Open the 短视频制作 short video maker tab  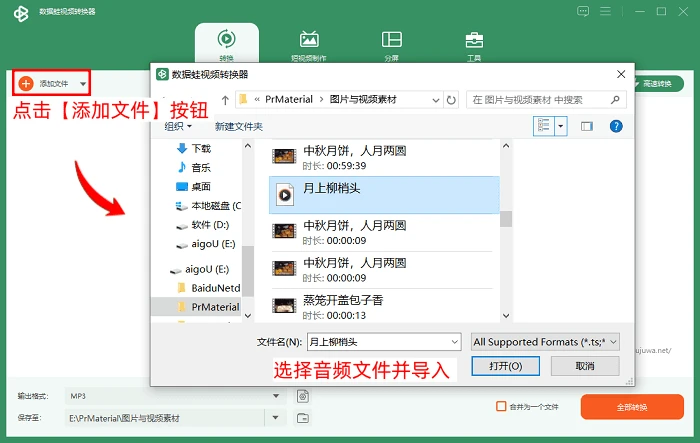(x=309, y=45)
